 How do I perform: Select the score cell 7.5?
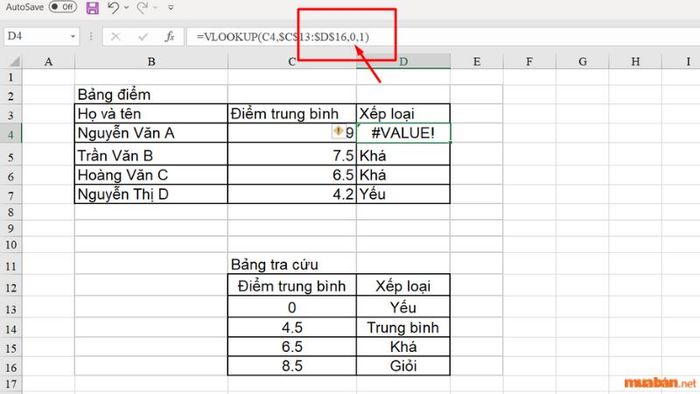point(292,155)
